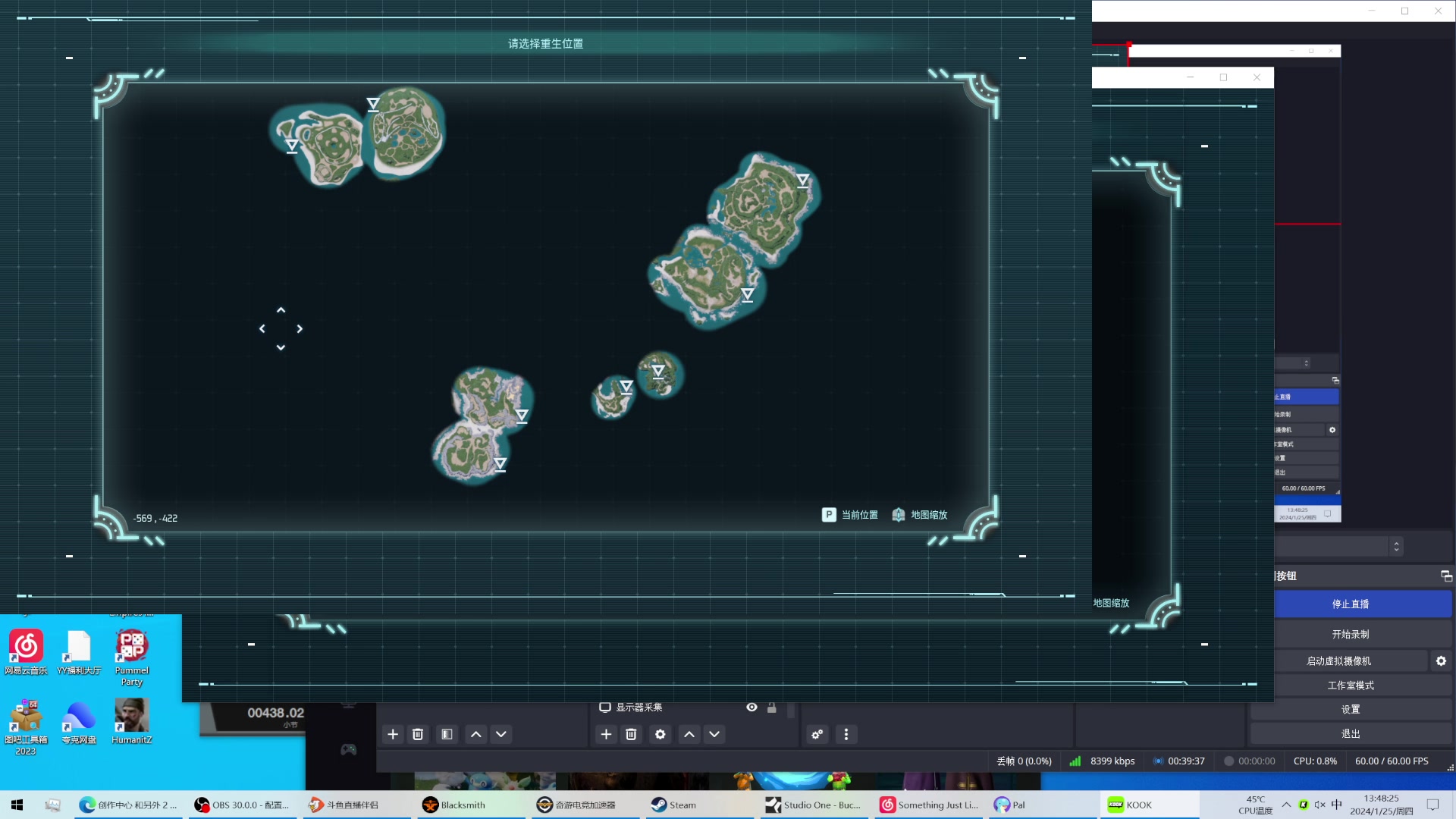Select the respawn marker on the small crescent island
The image size is (1456, 819).
pyautogui.click(x=626, y=387)
